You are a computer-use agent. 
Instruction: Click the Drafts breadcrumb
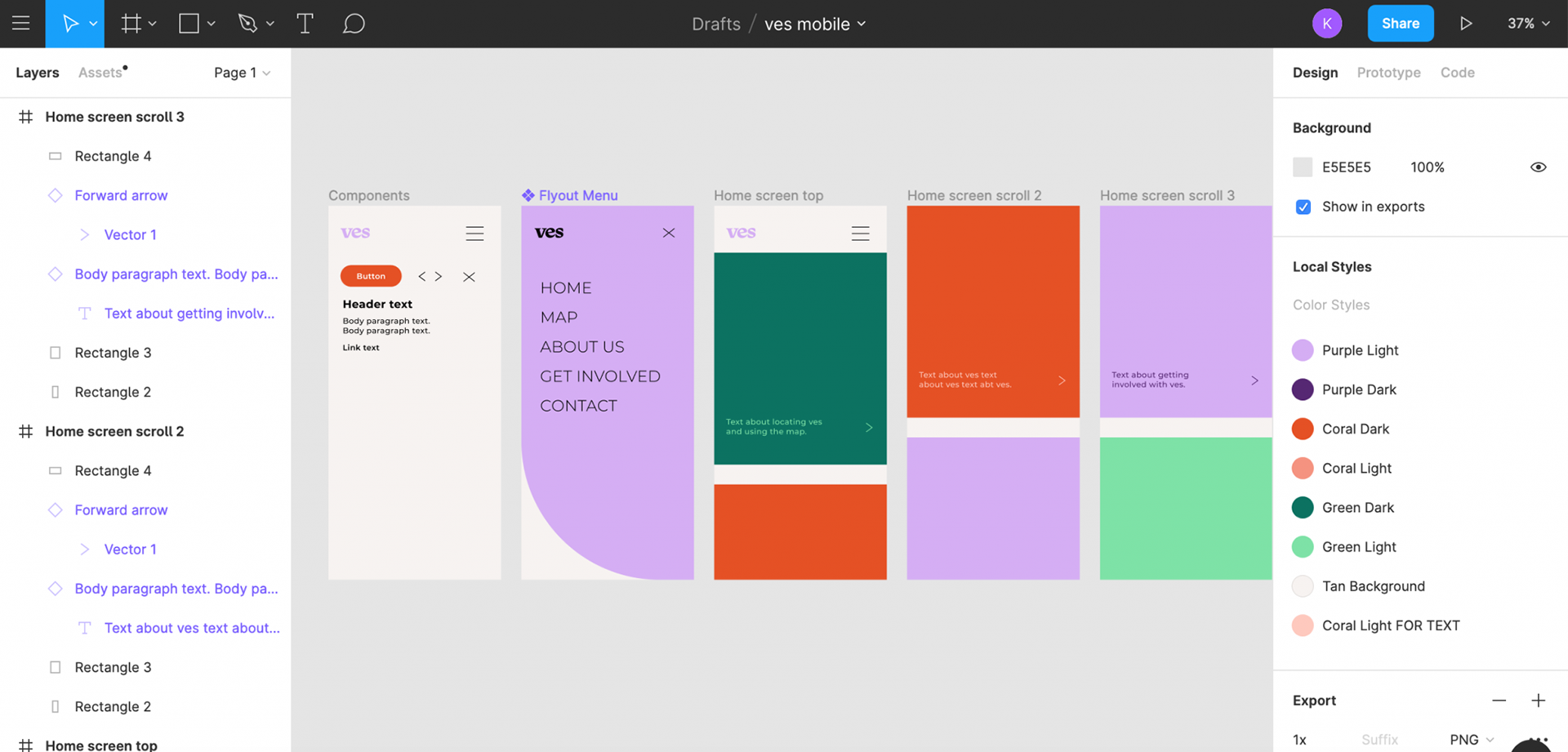click(x=716, y=24)
